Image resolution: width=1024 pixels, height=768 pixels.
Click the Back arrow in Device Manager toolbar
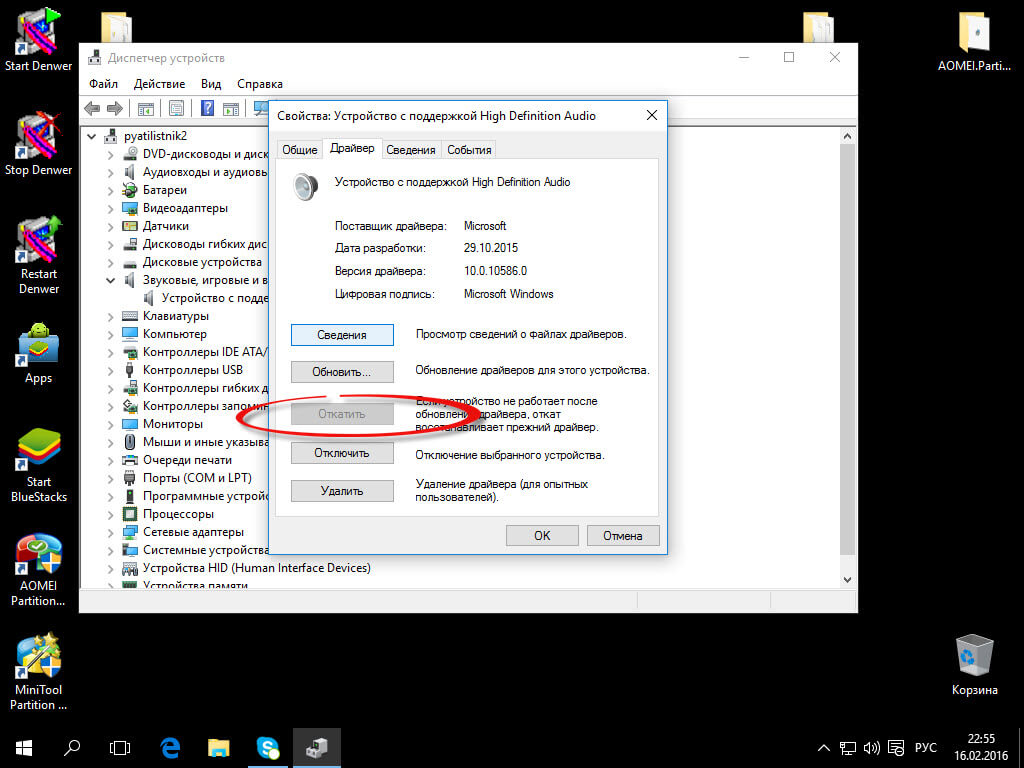pyautogui.click(x=92, y=108)
